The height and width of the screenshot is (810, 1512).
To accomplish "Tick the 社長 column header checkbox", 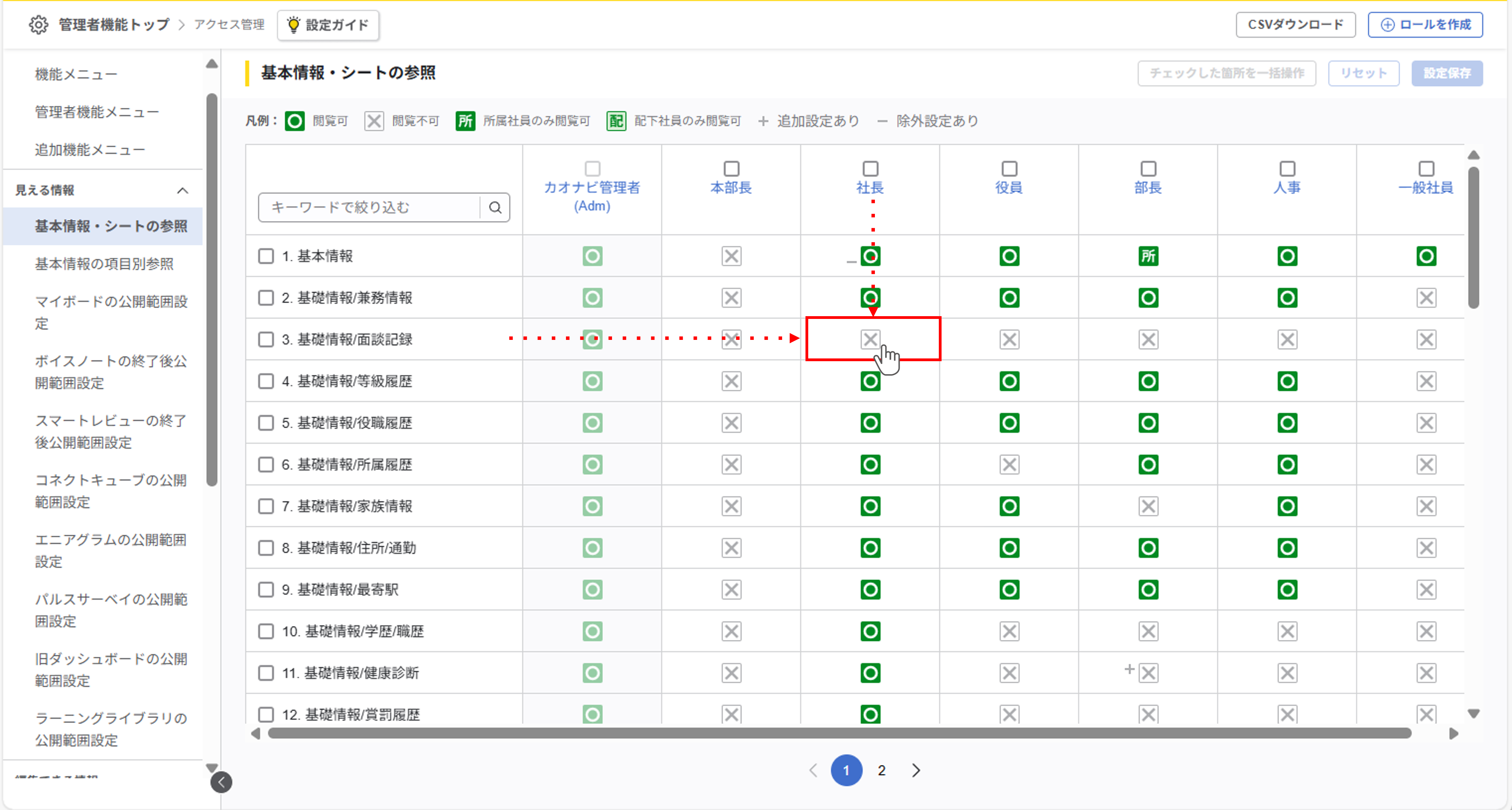I will coord(870,169).
